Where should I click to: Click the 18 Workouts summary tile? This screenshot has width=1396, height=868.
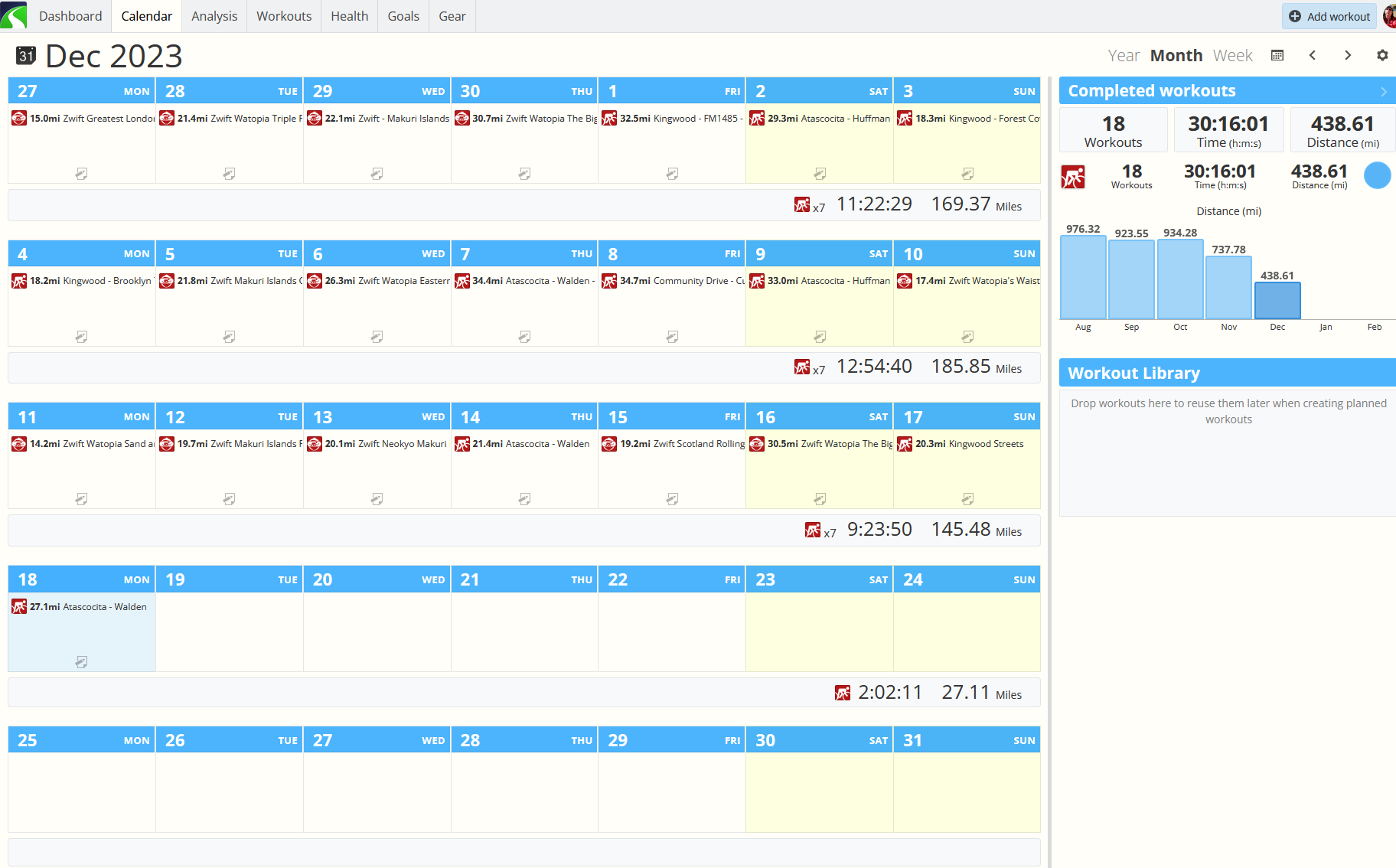click(x=1114, y=131)
